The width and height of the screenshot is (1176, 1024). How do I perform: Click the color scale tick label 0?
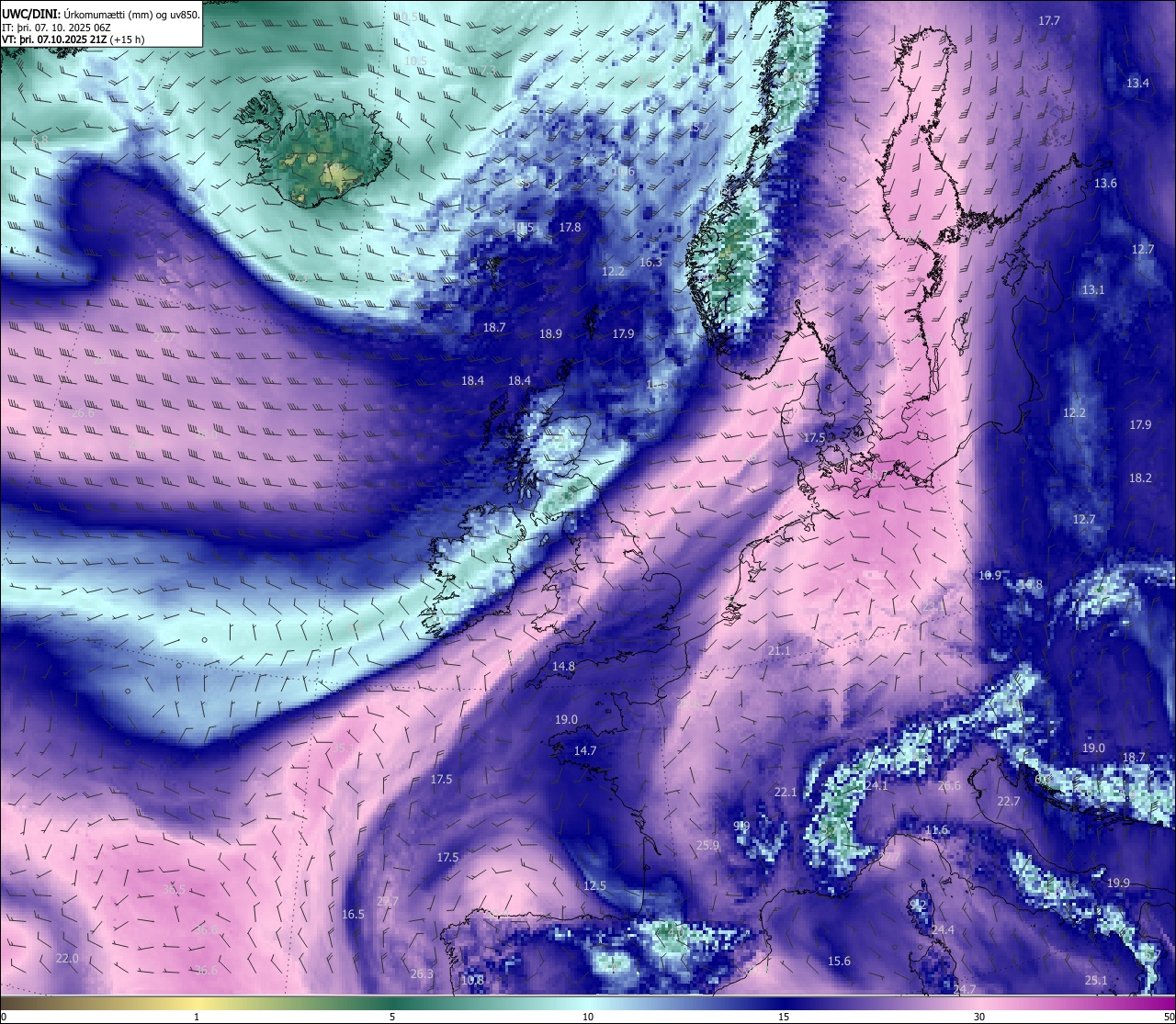point(4,1017)
